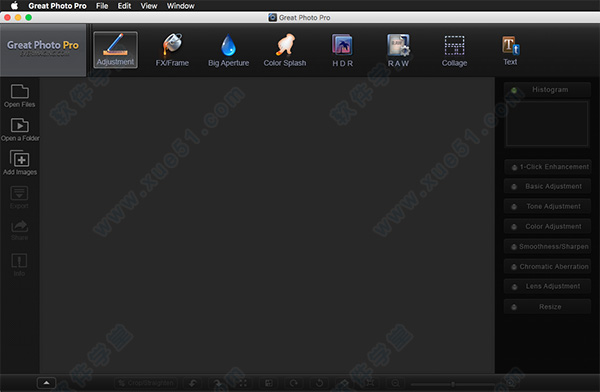600x392 pixels.
Task: Click the Info icon in sidebar
Action: tap(19, 265)
